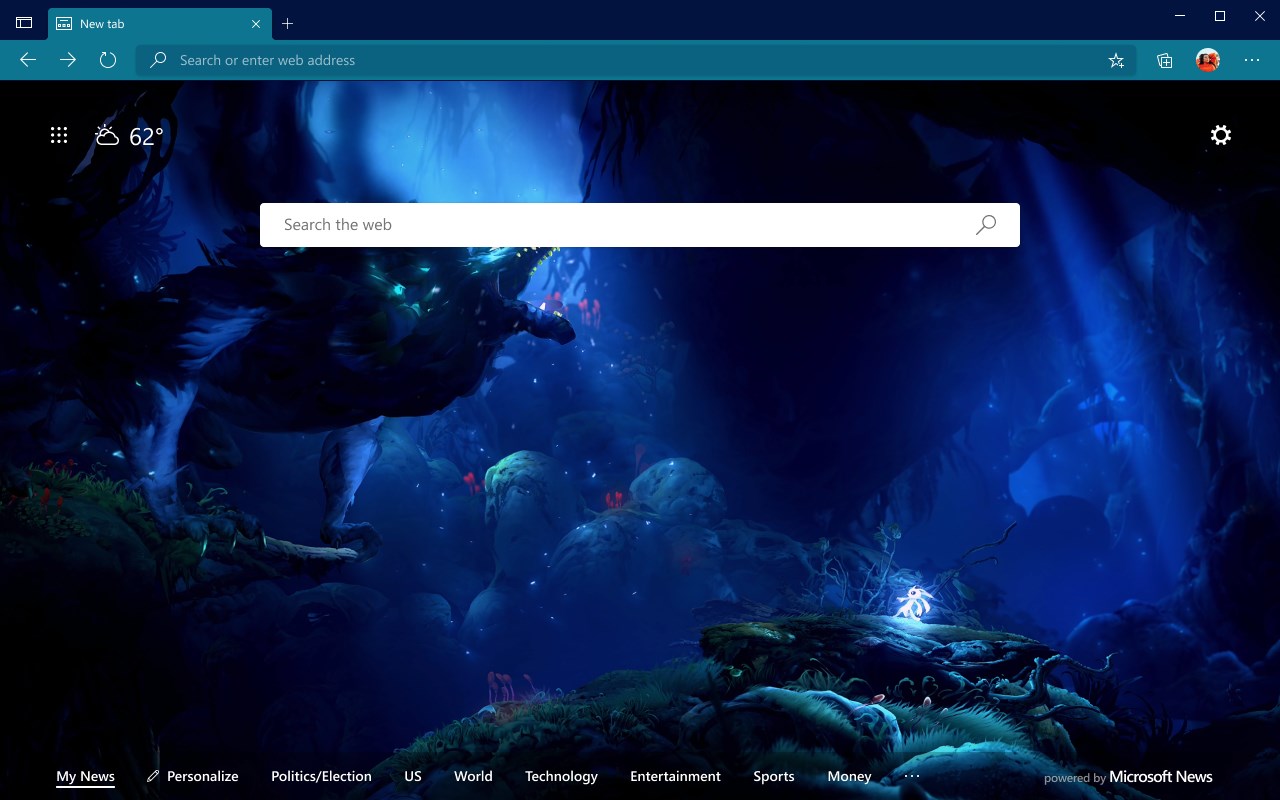
Task: Open browser Settings and more menu
Action: pos(1252,60)
